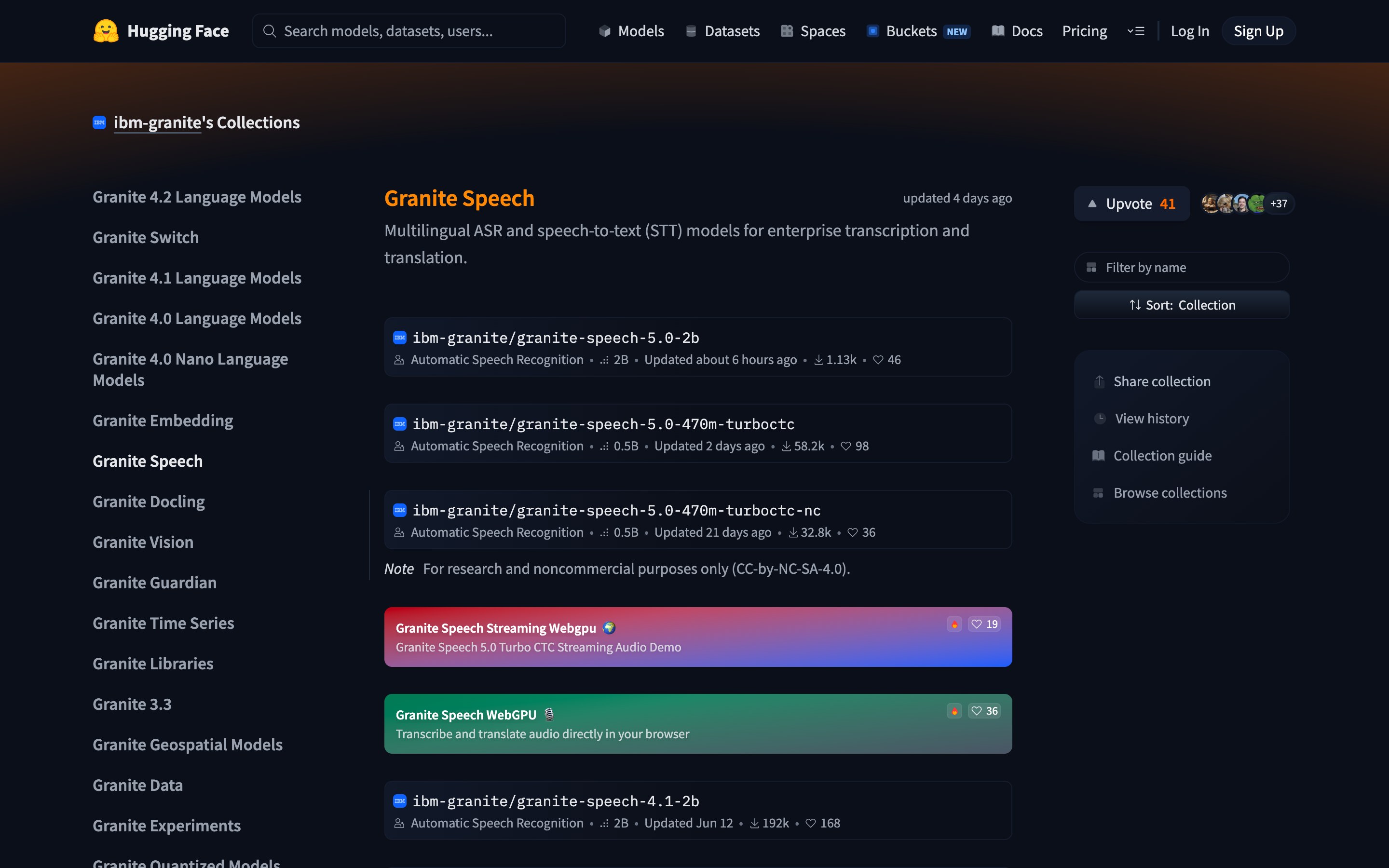The image size is (1389, 868).
Task: Click the upvote triangle icon
Action: pyautogui.click(x=1092, y=204)
